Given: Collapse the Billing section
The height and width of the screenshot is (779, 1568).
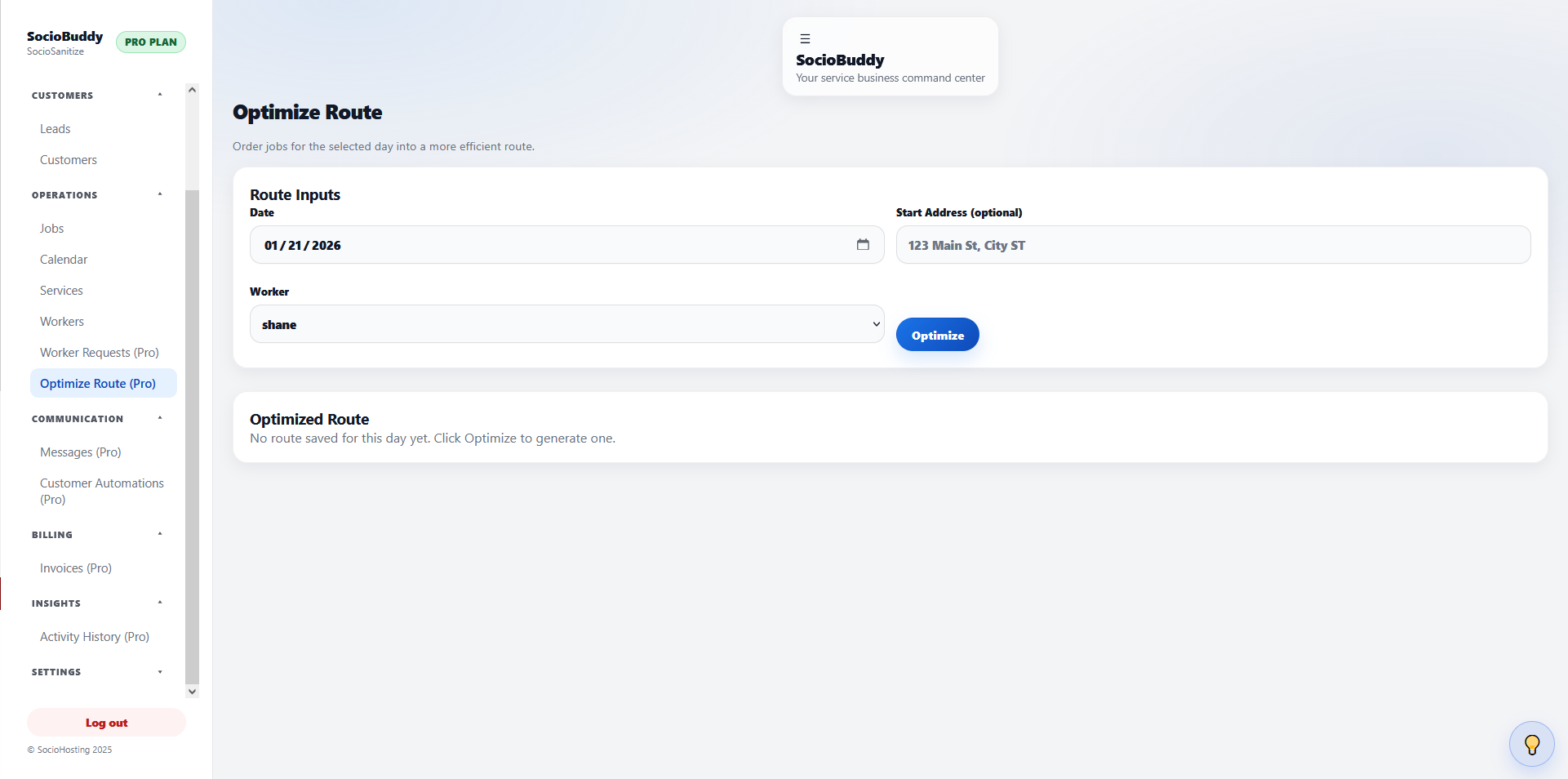Looking at the screenshot, I should click(x=160, y=534).
